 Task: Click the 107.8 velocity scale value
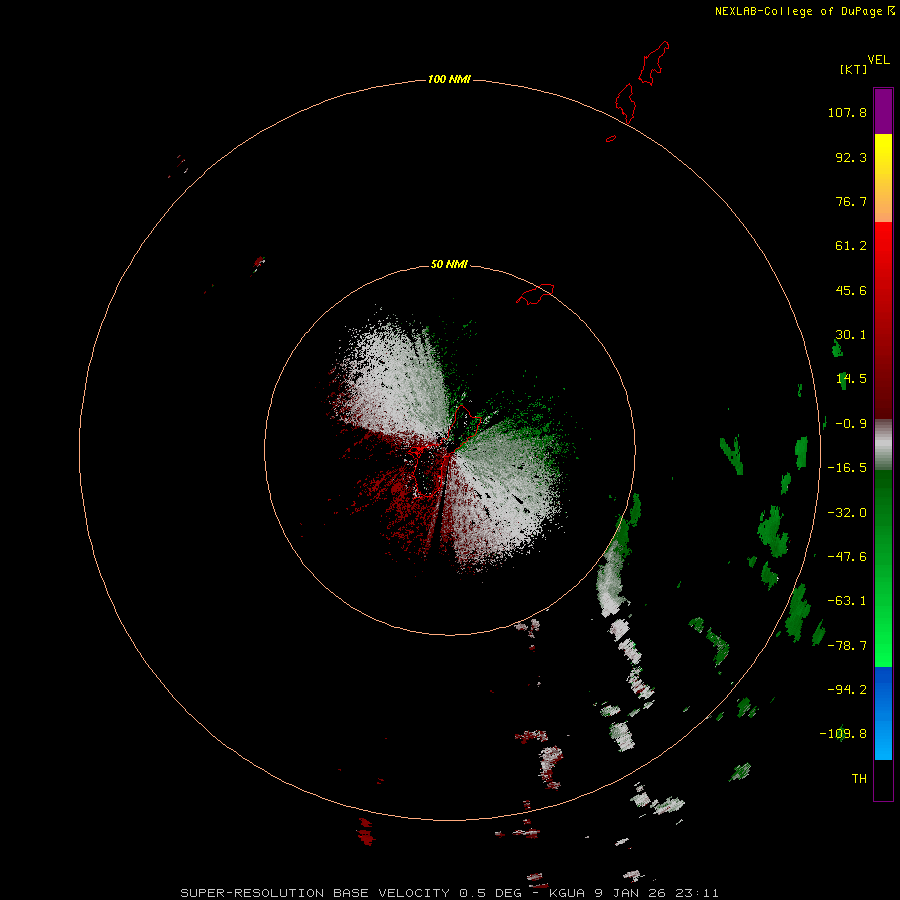847,112
